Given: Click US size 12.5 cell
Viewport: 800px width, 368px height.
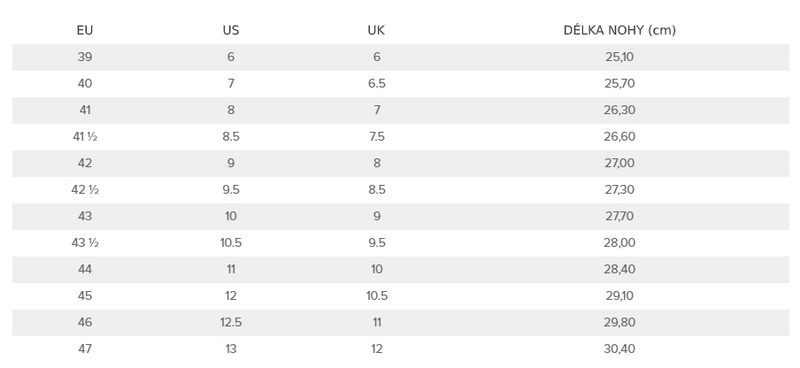Looking at the screenshot, I should click(x=231, y=323).
